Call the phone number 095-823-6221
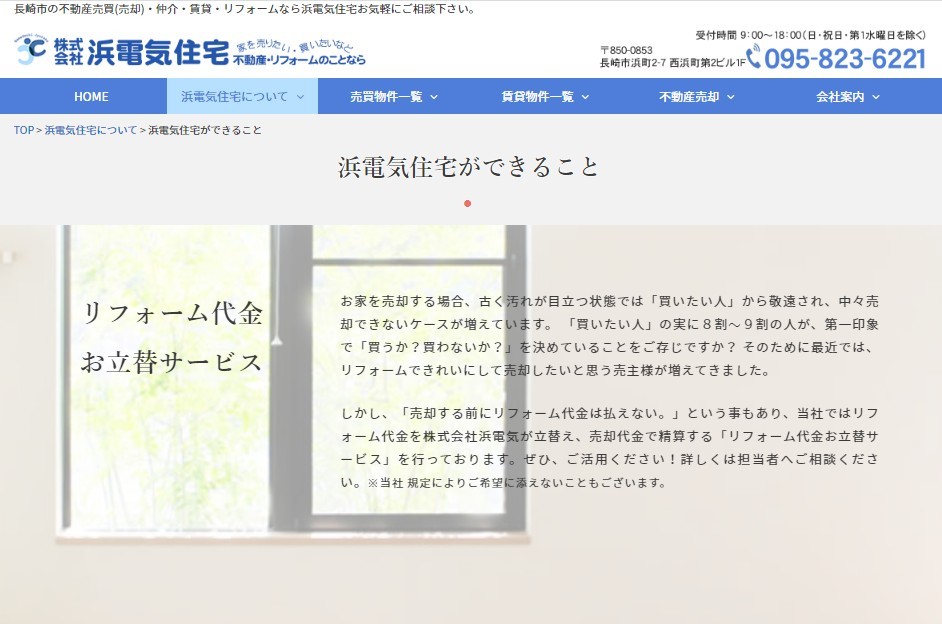 (x=846, y=59)
